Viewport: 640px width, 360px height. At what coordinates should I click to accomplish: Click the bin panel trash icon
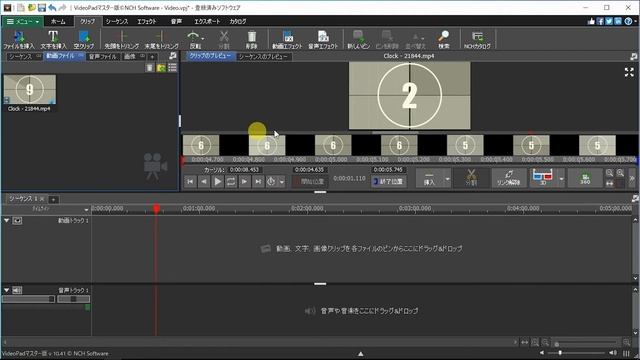pos(150,68)
